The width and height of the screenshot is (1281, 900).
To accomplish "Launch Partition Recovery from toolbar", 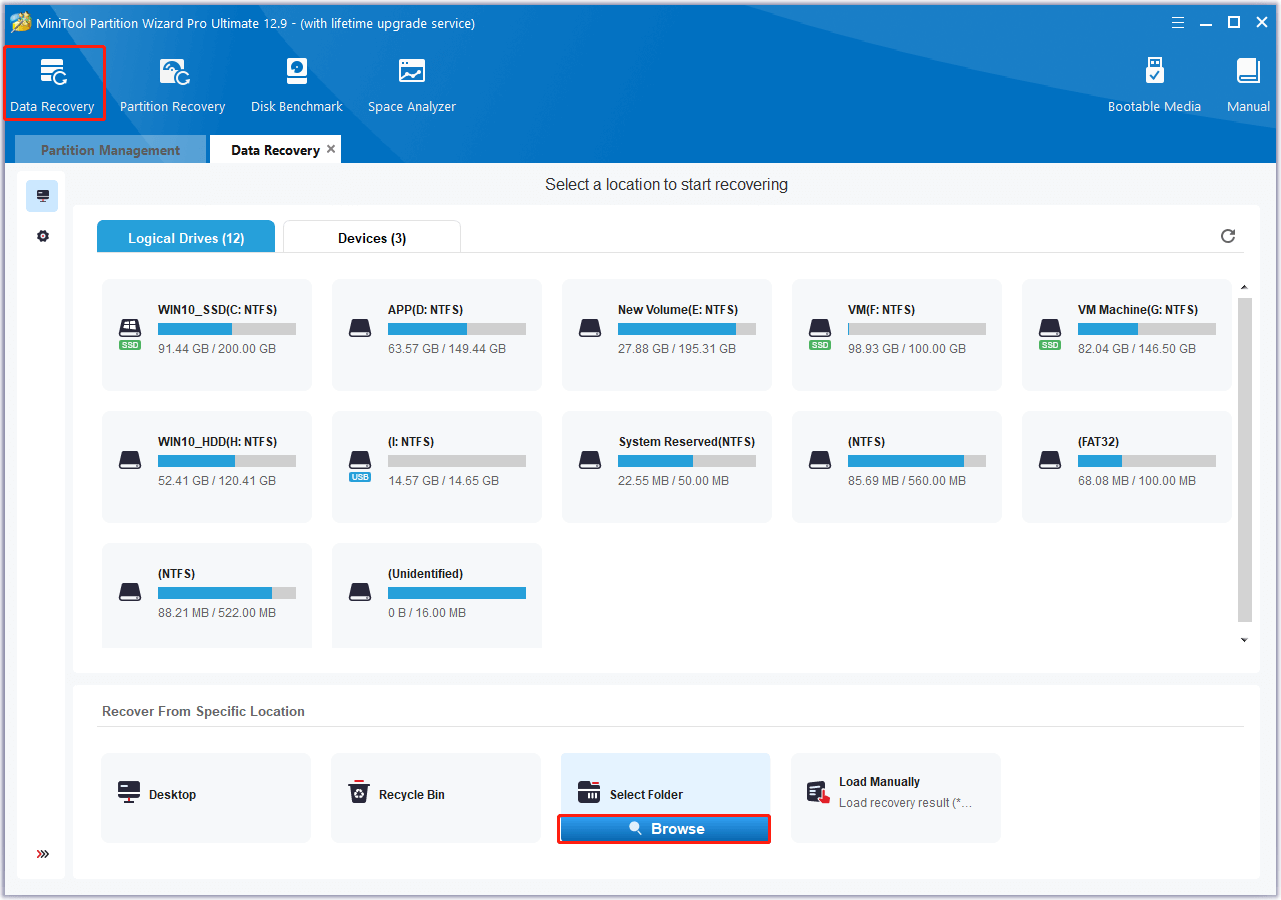I will pos(172,84).
